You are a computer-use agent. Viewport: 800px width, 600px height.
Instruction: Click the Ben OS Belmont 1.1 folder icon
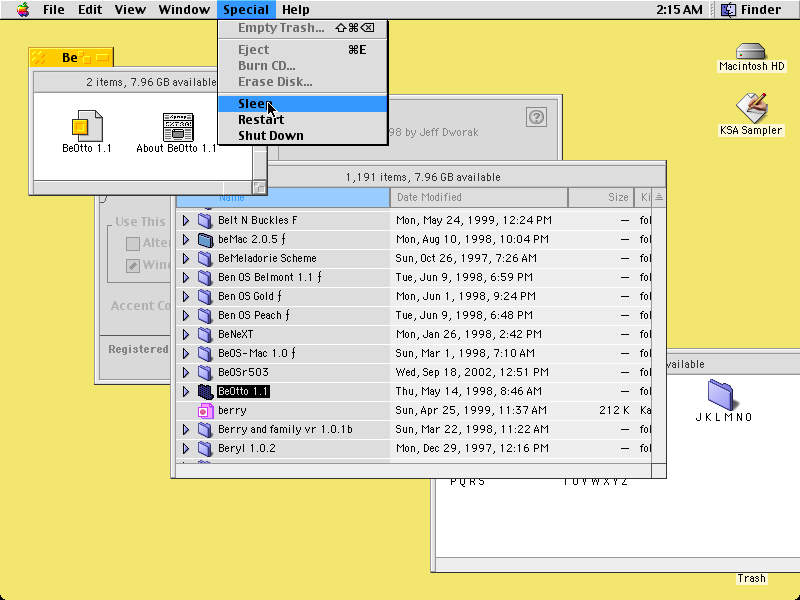(x=205, y=278)
